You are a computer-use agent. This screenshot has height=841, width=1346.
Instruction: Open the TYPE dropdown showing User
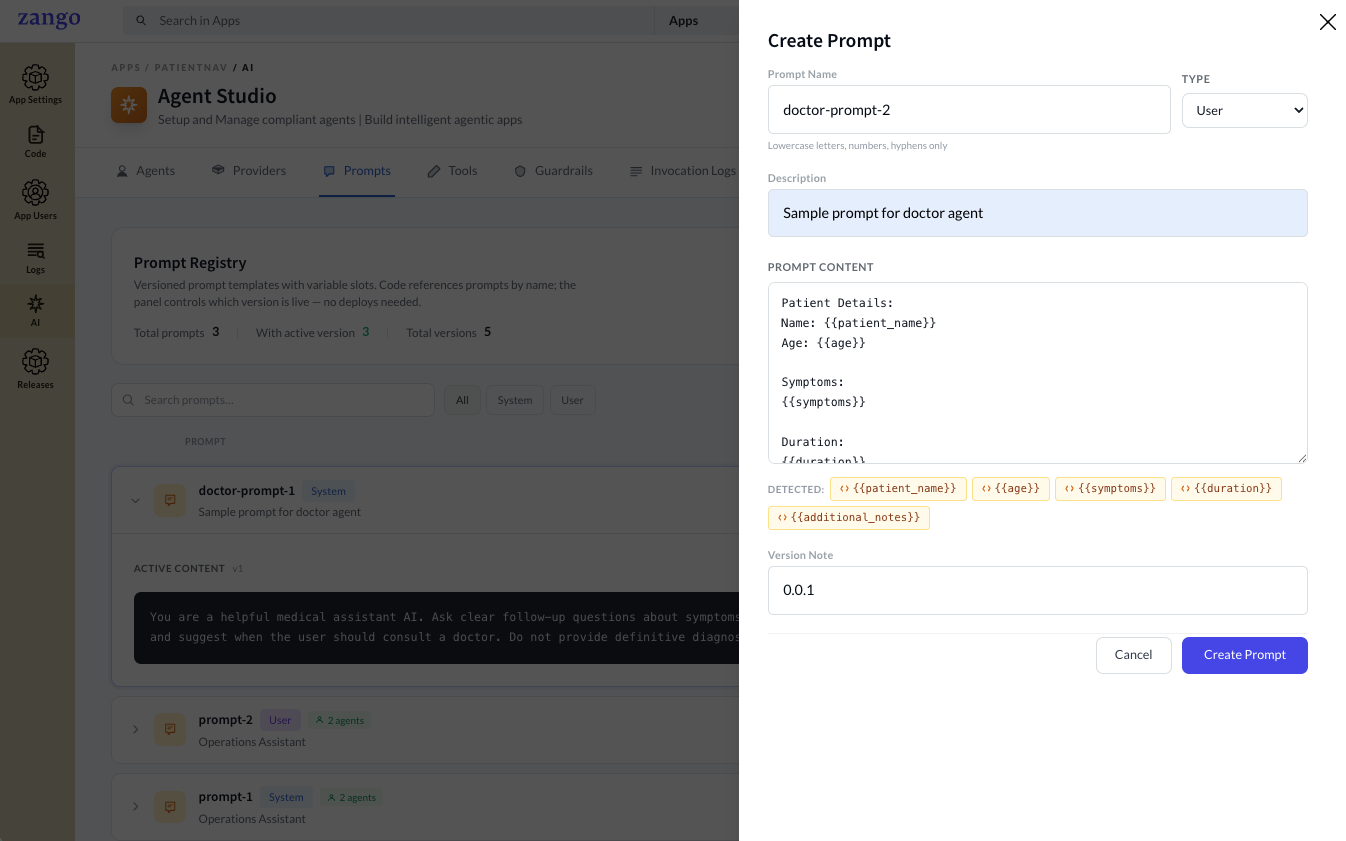point(1244,110)
